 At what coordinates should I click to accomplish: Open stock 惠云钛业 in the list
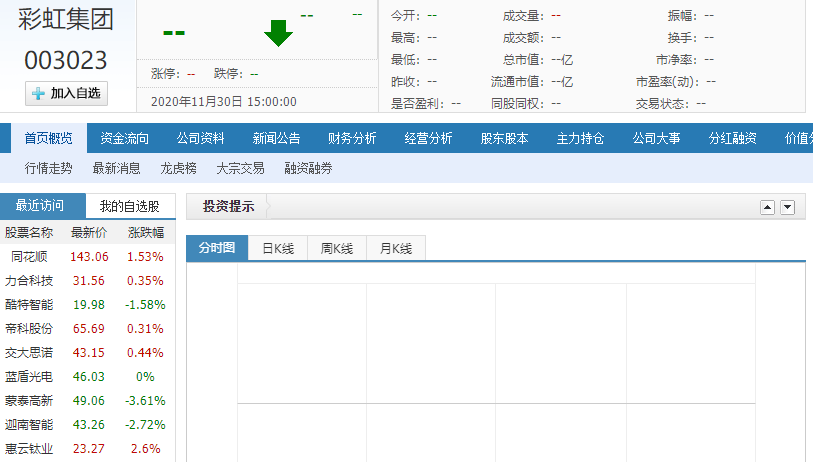29,449
